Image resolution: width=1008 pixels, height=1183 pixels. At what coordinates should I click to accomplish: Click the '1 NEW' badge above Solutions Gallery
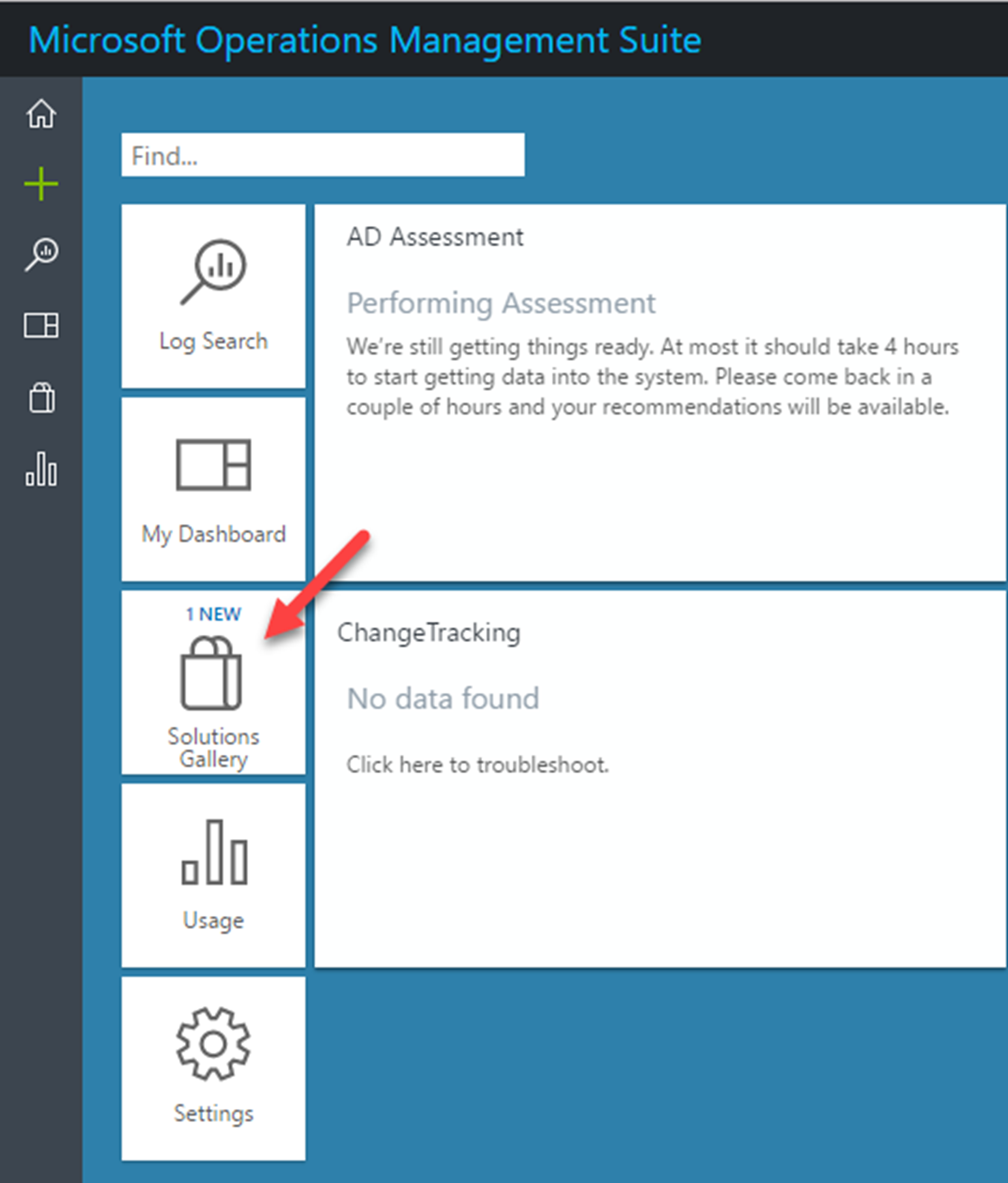click(213, 614)
